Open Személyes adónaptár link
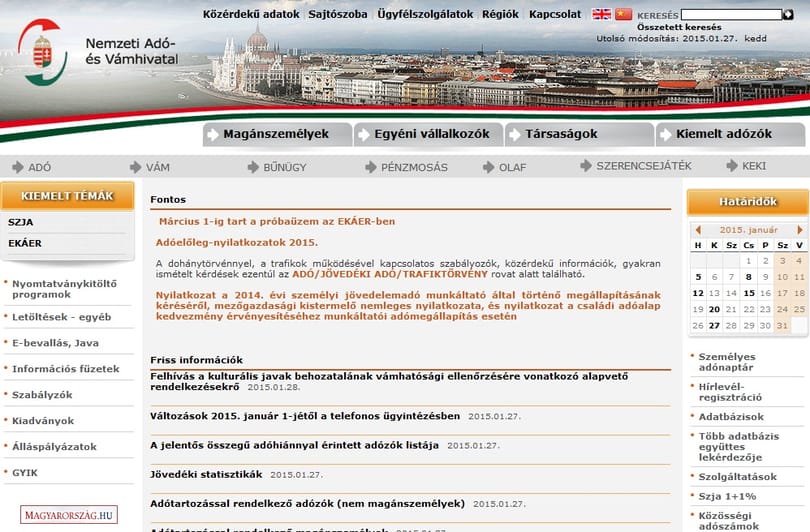Image resolution: width=810 pixels, height=532 pixels. [727, 362]
